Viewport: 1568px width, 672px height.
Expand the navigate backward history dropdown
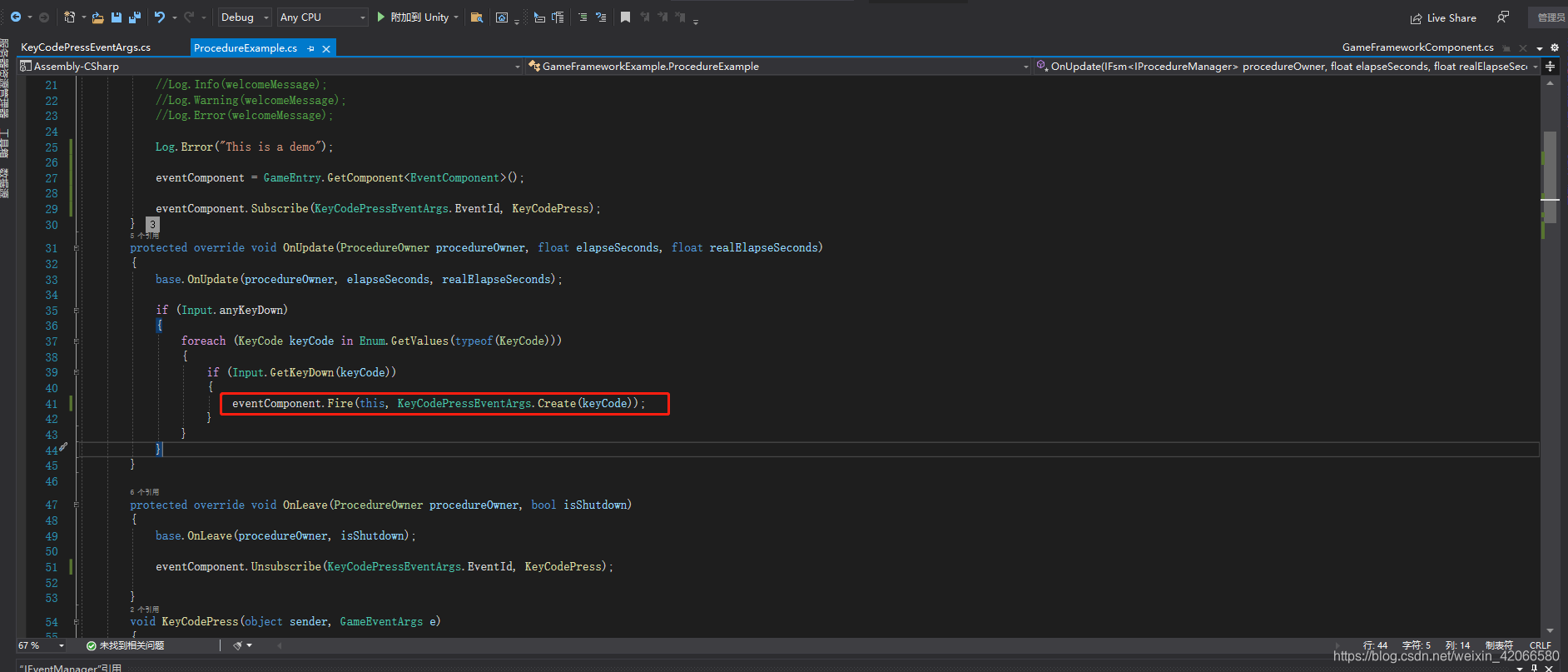(x=29, y=17)
